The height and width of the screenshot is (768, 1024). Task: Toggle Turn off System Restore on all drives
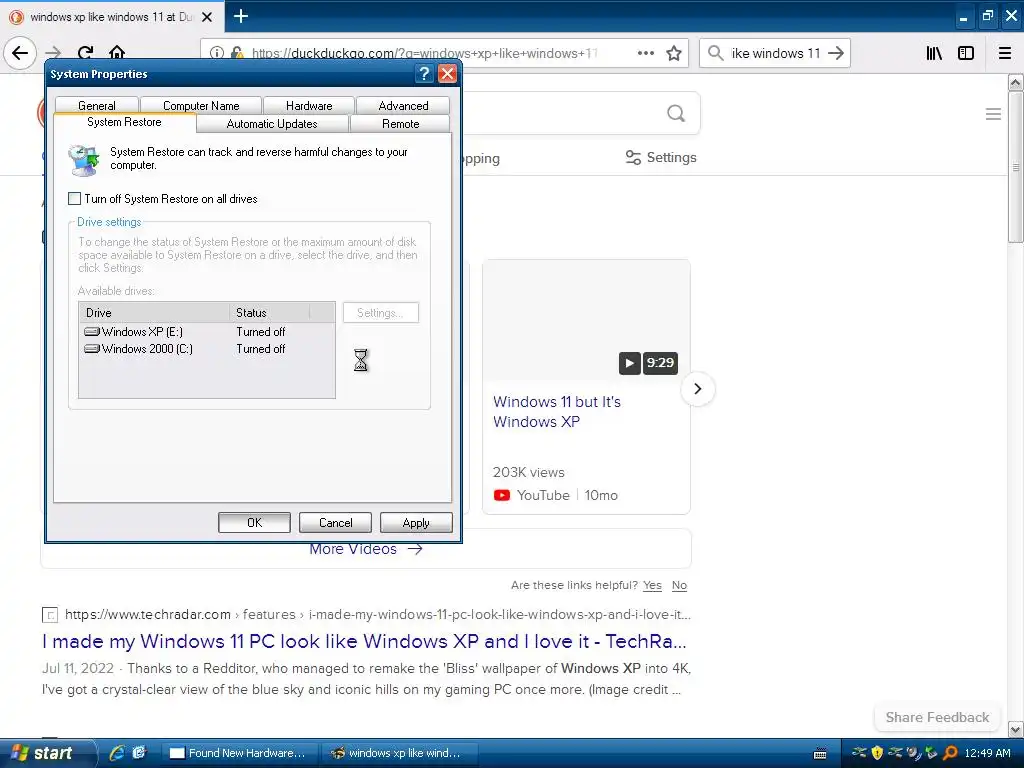click(x=75, y=199)
